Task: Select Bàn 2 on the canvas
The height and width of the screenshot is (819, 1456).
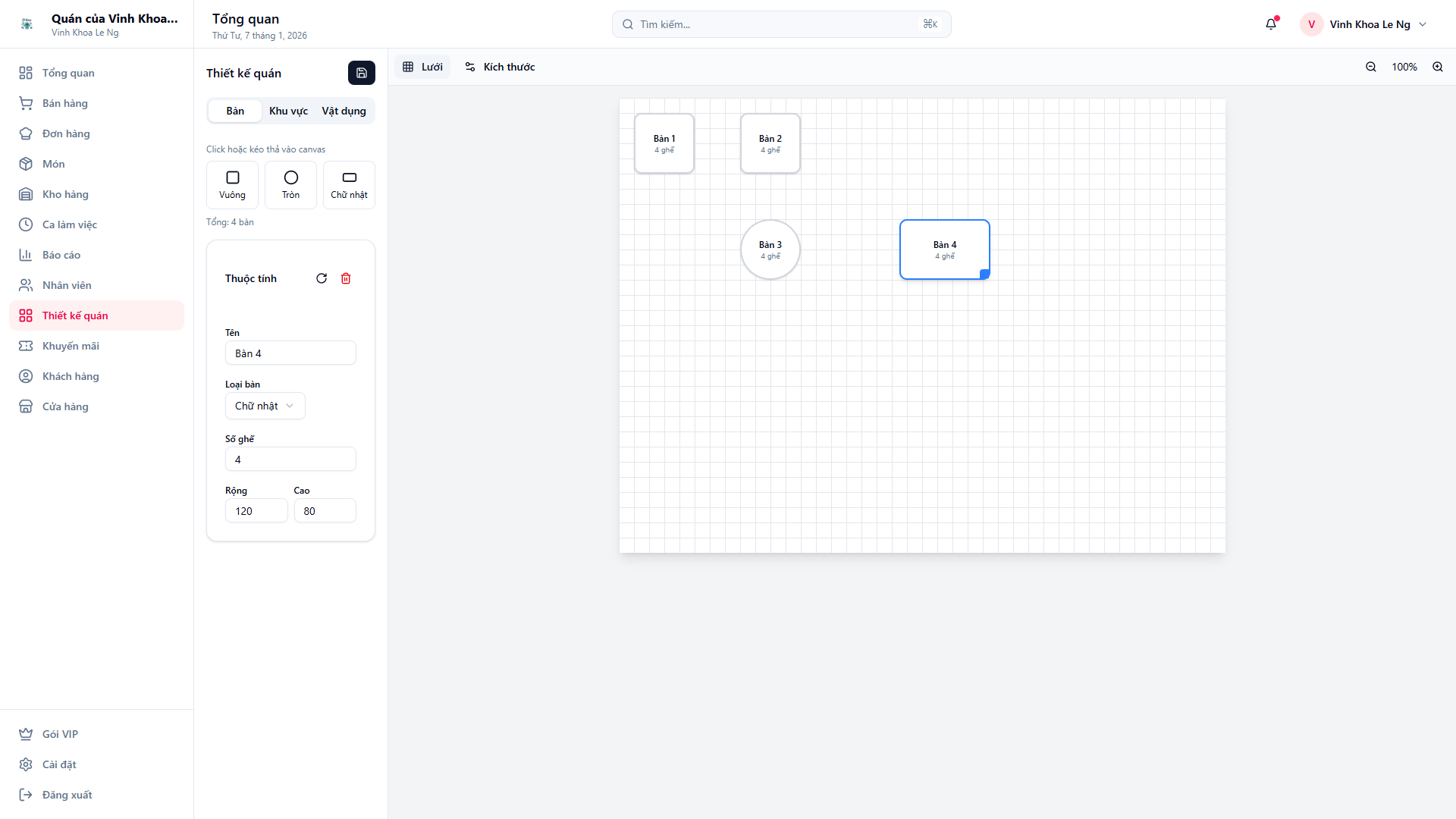Action: point(770,143)
